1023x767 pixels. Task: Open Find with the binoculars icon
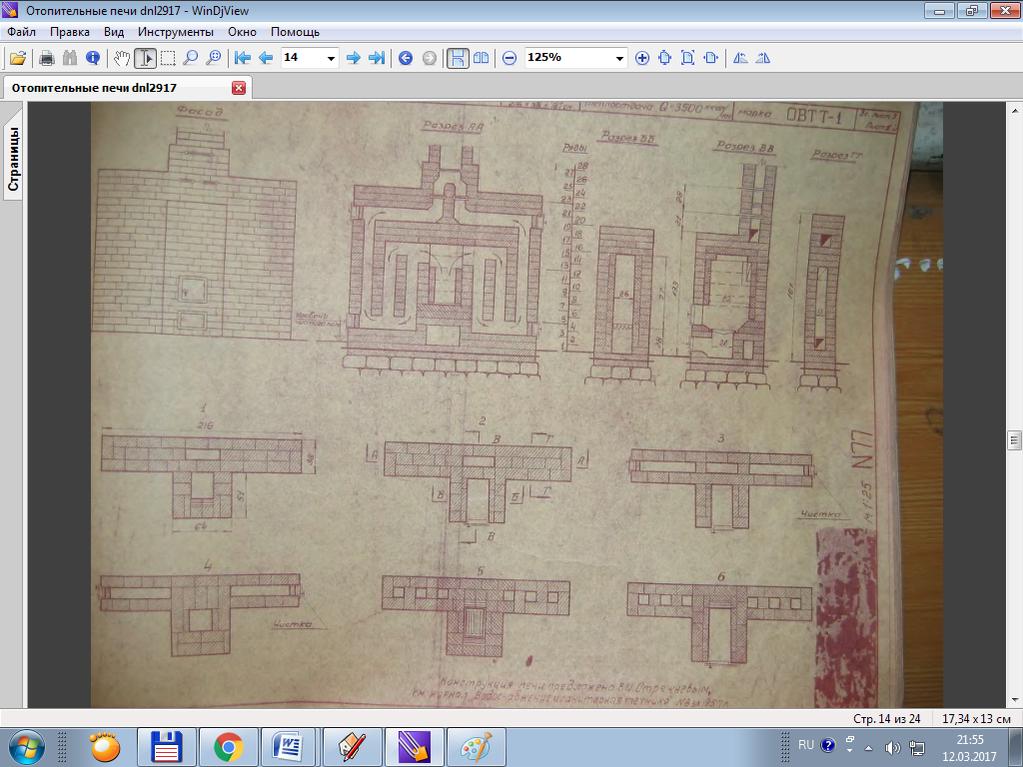70,58
